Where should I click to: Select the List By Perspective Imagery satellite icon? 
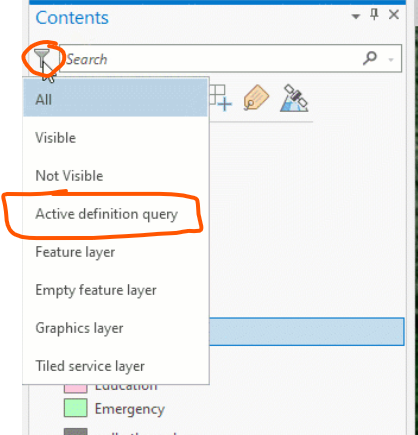294,98
